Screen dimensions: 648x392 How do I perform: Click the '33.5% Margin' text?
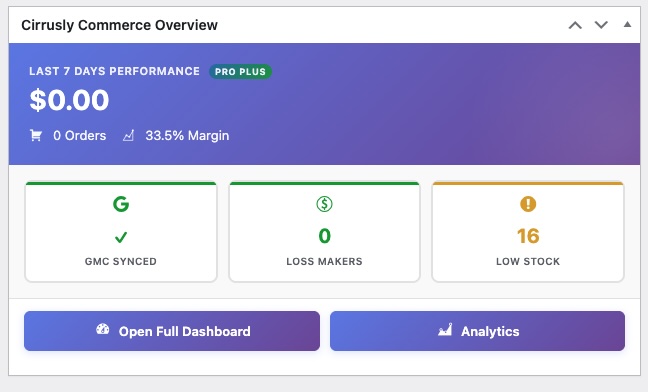tap(187, 135)
